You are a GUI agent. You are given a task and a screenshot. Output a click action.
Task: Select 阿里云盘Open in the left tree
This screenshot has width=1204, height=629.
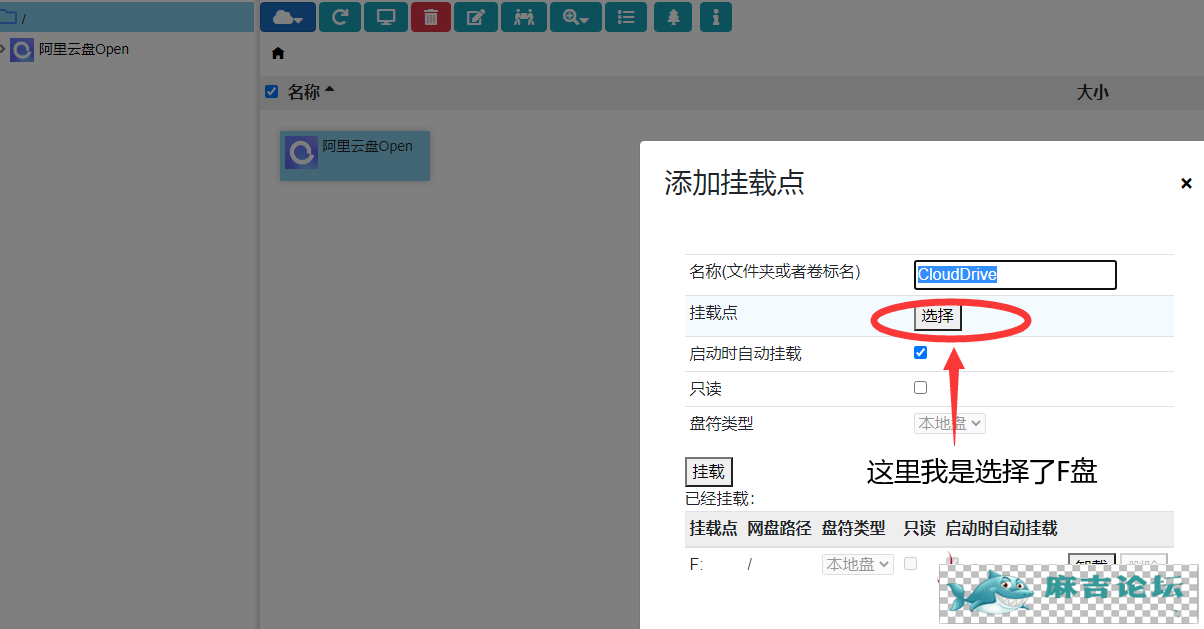pyautogui.click(x=84, y=49)
